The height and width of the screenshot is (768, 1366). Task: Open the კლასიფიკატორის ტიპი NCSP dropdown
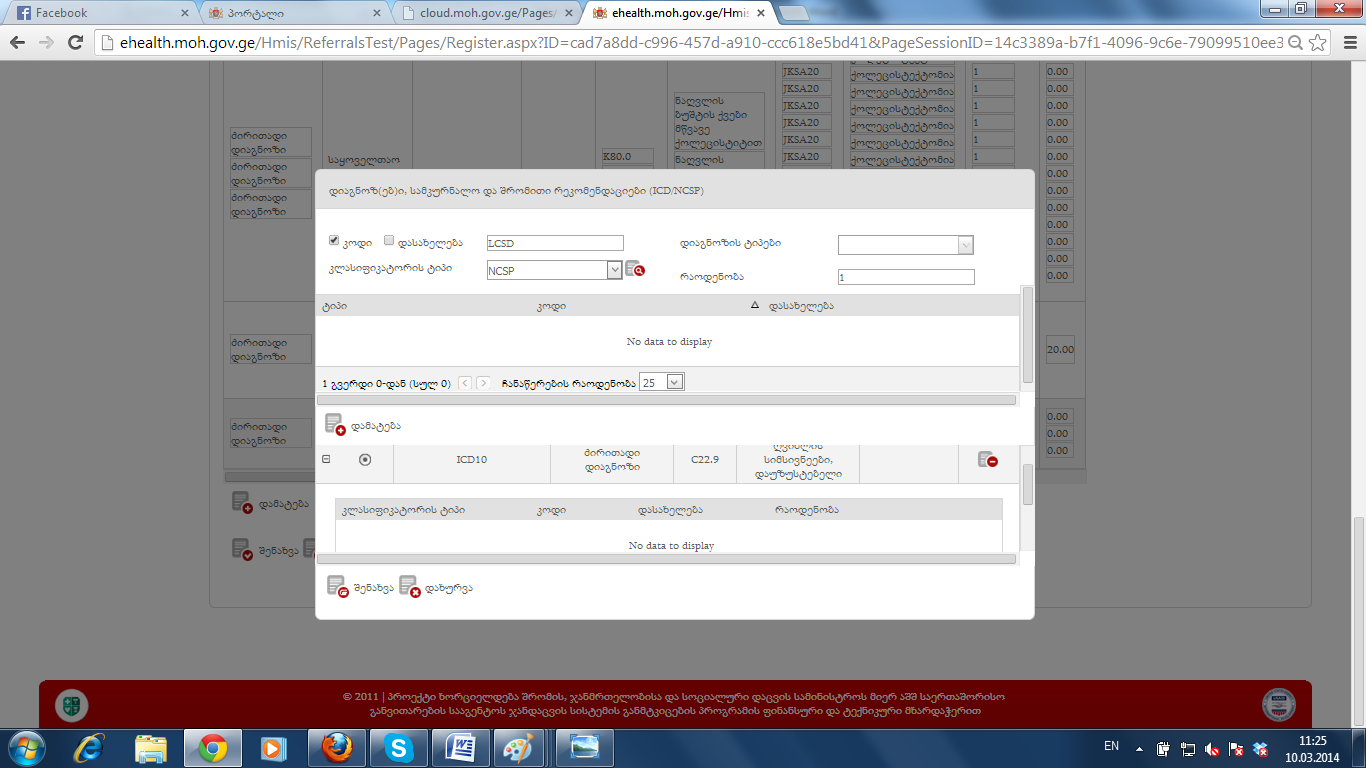[614, 270]
